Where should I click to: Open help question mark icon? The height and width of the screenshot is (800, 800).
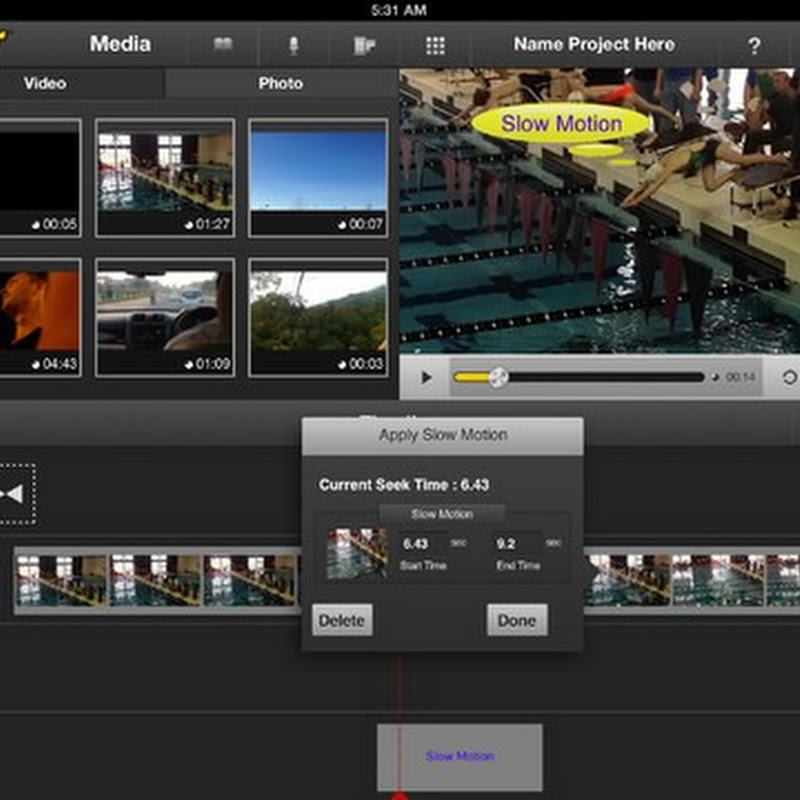[754, 46]
